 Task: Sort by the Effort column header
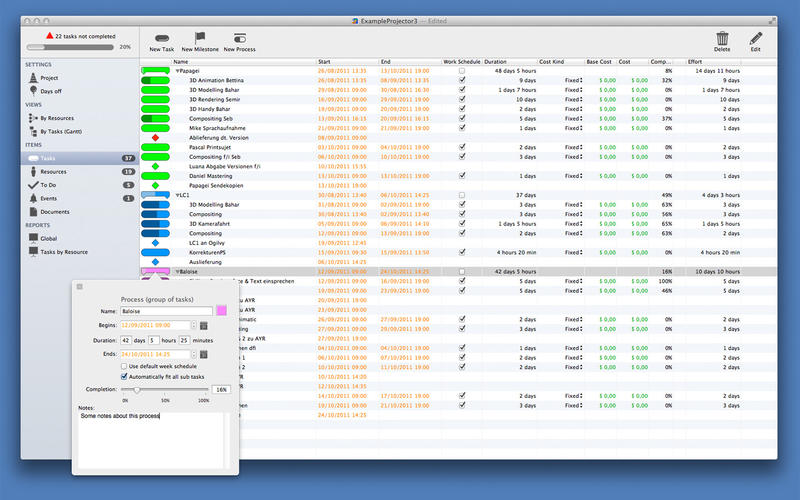click(713, 62)
